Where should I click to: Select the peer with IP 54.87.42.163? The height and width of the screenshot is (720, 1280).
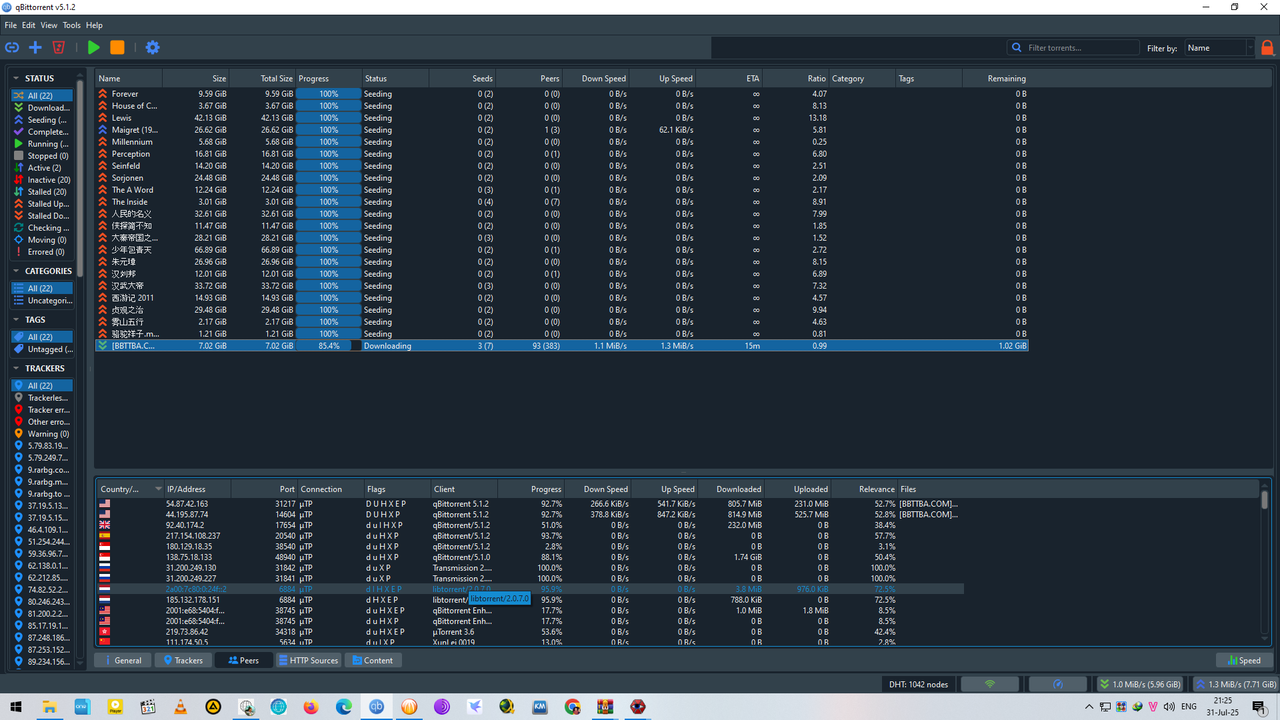[x=529, y=503]
